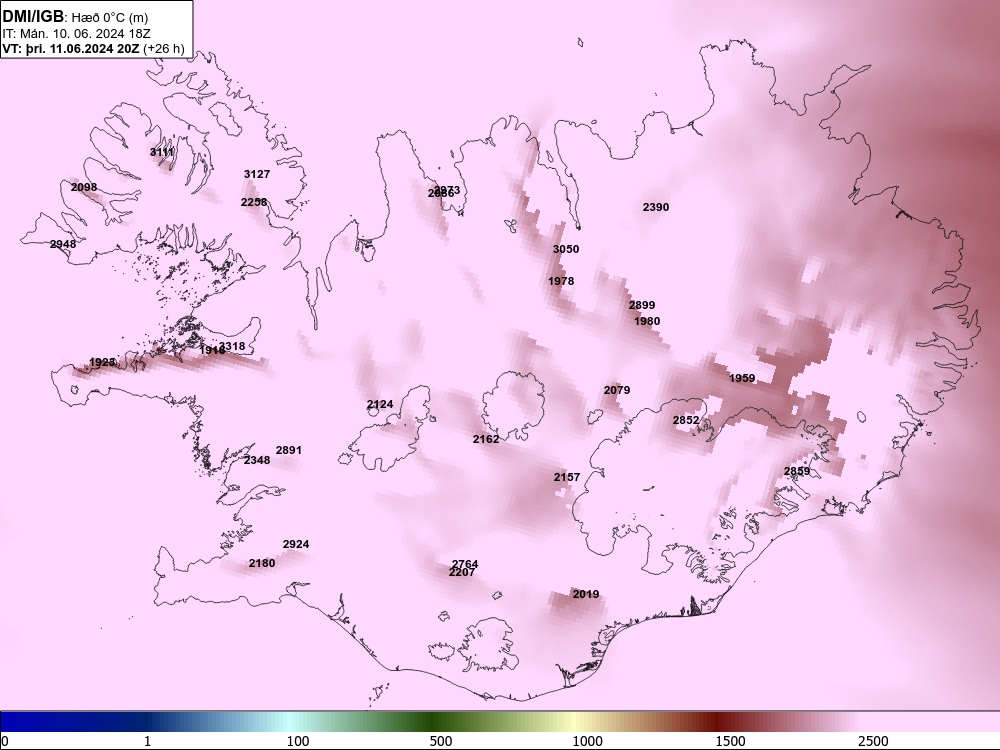Click the 3111 height label
1000x750 pixels.
click(162, 152)
